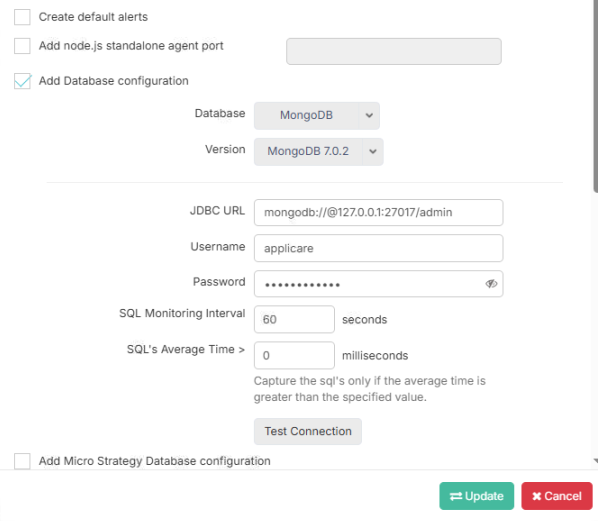
Task: Select the SQL Monitoring Interval field
Action: point(294,319)
